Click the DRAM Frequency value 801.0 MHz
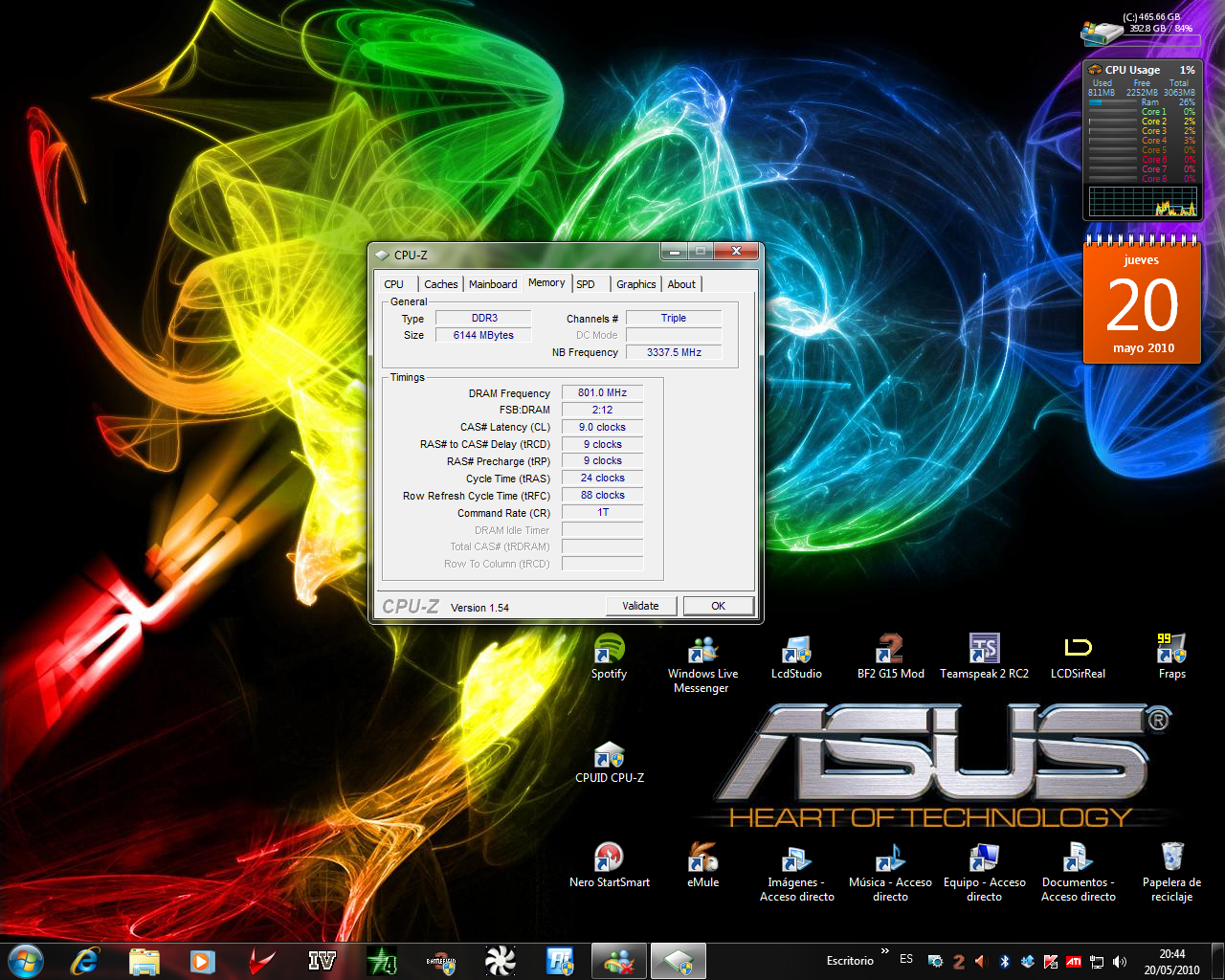1225x980 pixels. coord(602,392)
